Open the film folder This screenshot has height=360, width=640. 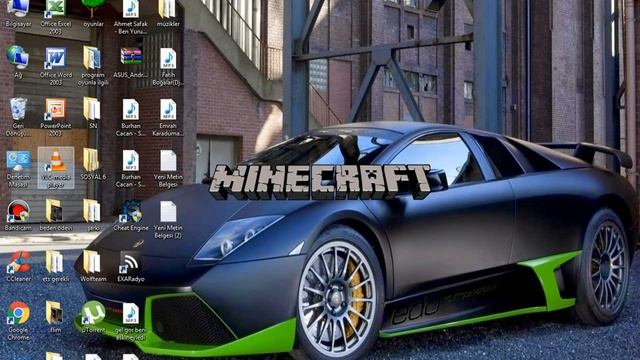point(55,317)
